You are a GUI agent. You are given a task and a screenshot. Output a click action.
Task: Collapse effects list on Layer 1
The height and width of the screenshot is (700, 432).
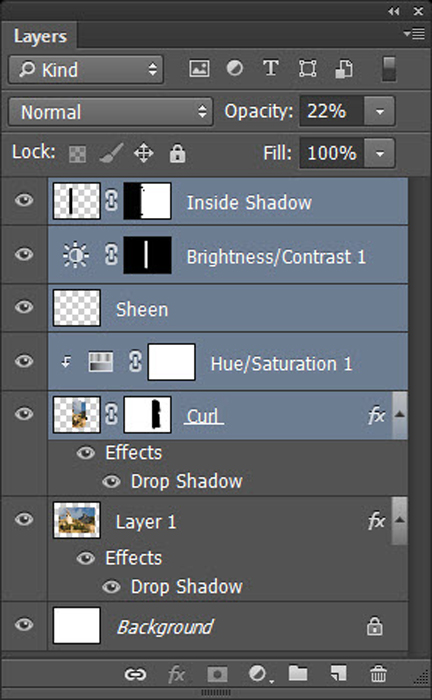coord(400,521)
